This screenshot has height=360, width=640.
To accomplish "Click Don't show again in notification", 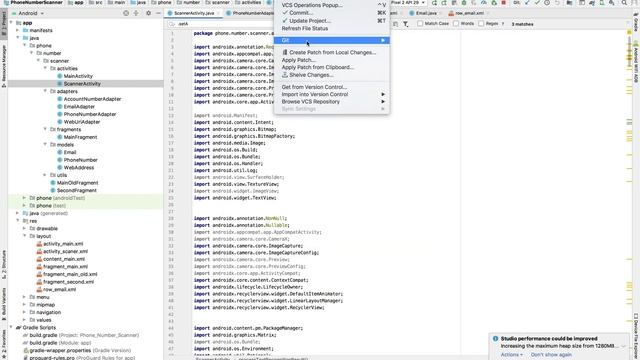I will pos(551,354).
